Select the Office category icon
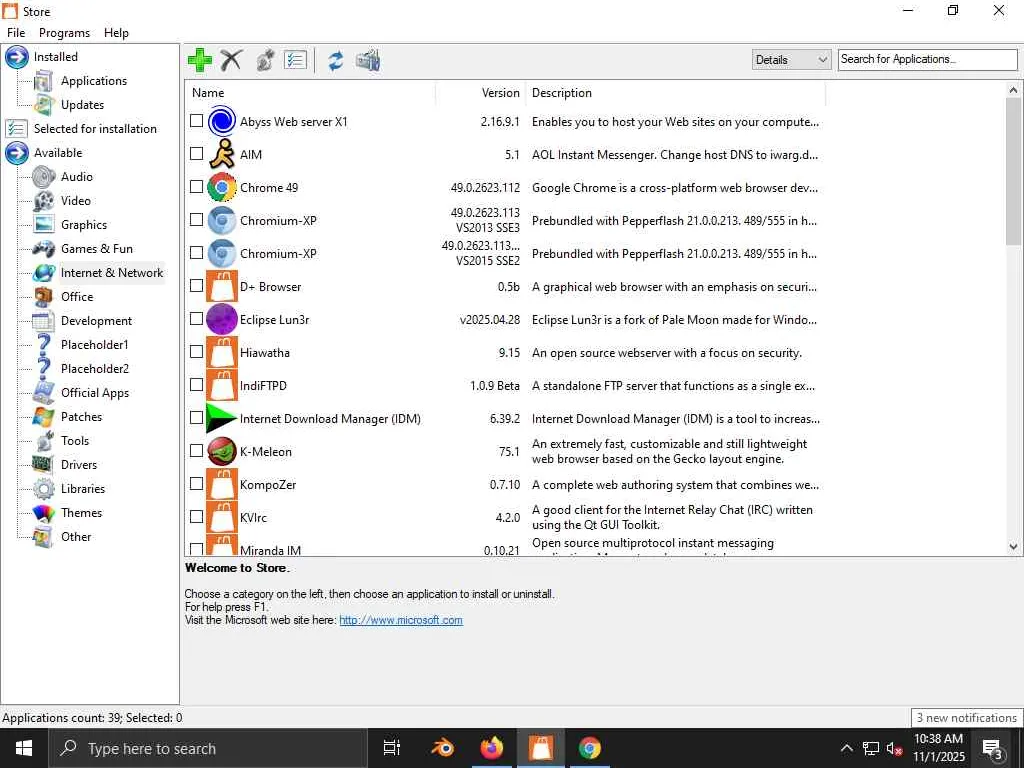Viewport: 1024px width, 768px height. [44, 296]
